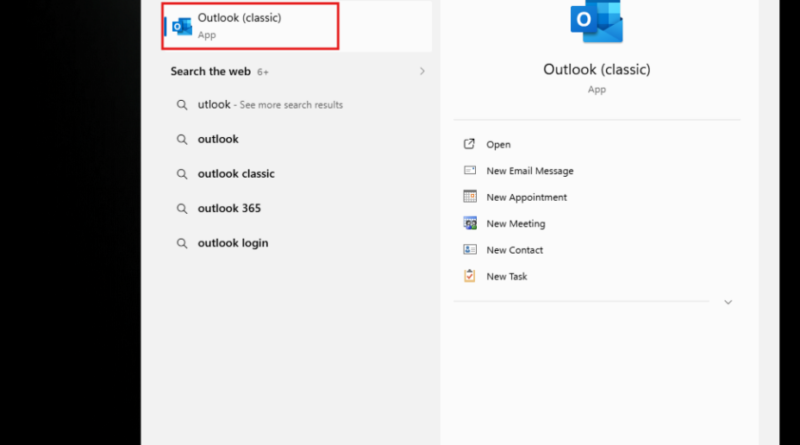The height and width of the screenshot is (445, 800).
Task: Create a New Appointment
Action: coord(526,197)
